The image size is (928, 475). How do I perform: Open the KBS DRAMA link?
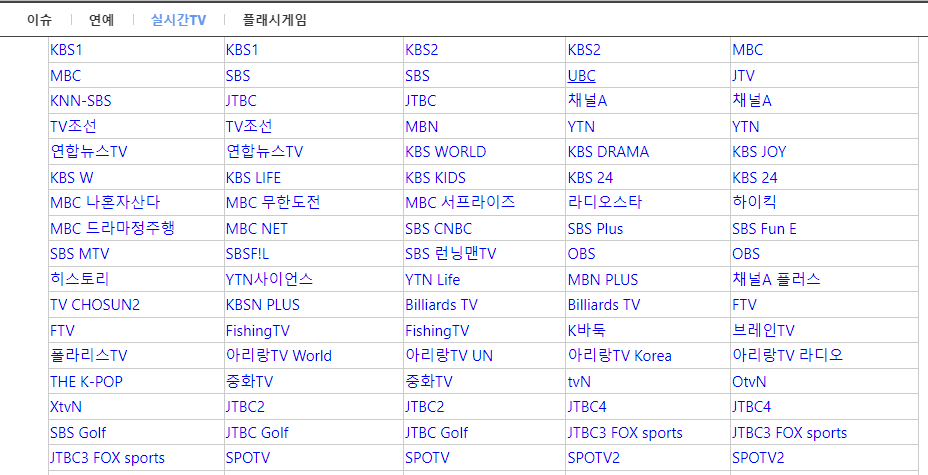point(608,152)
